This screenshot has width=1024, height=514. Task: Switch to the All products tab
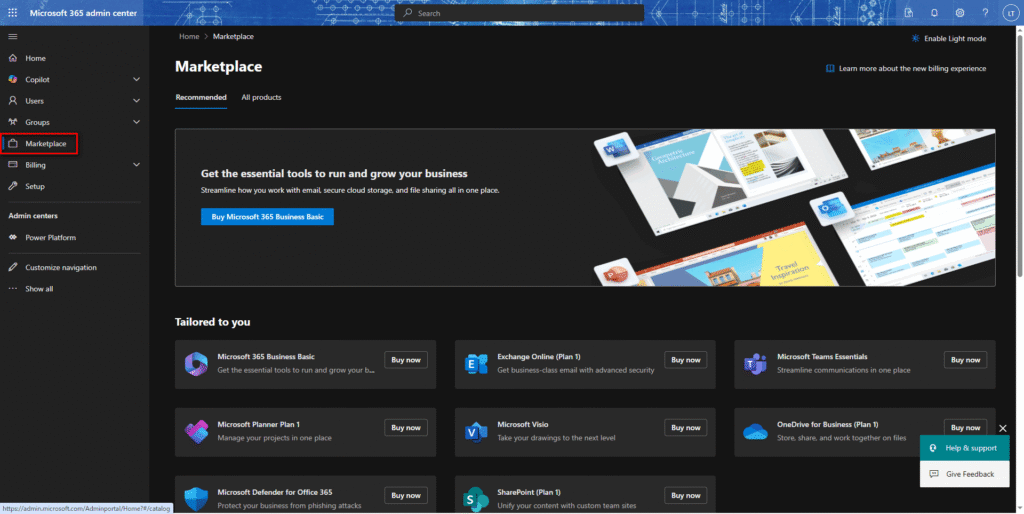point(261,97)
